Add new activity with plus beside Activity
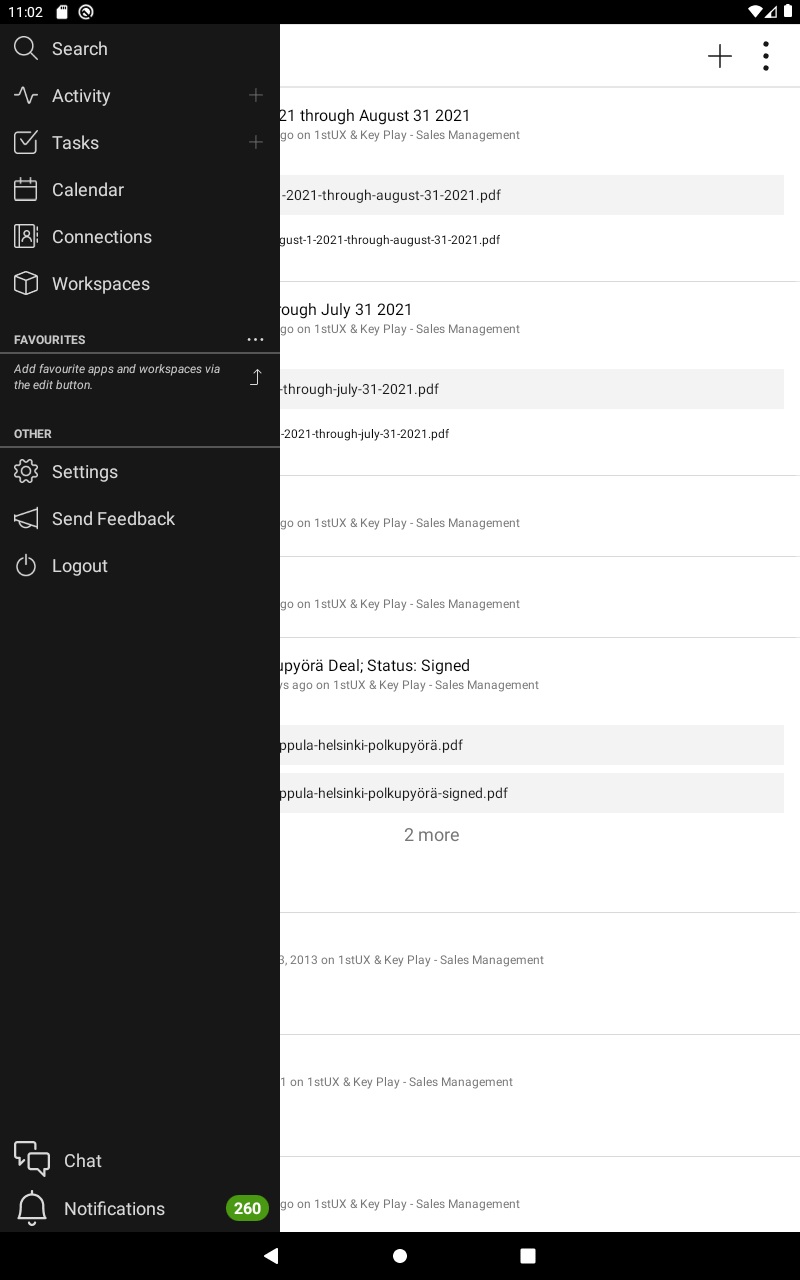 click(x=256, y=95)
